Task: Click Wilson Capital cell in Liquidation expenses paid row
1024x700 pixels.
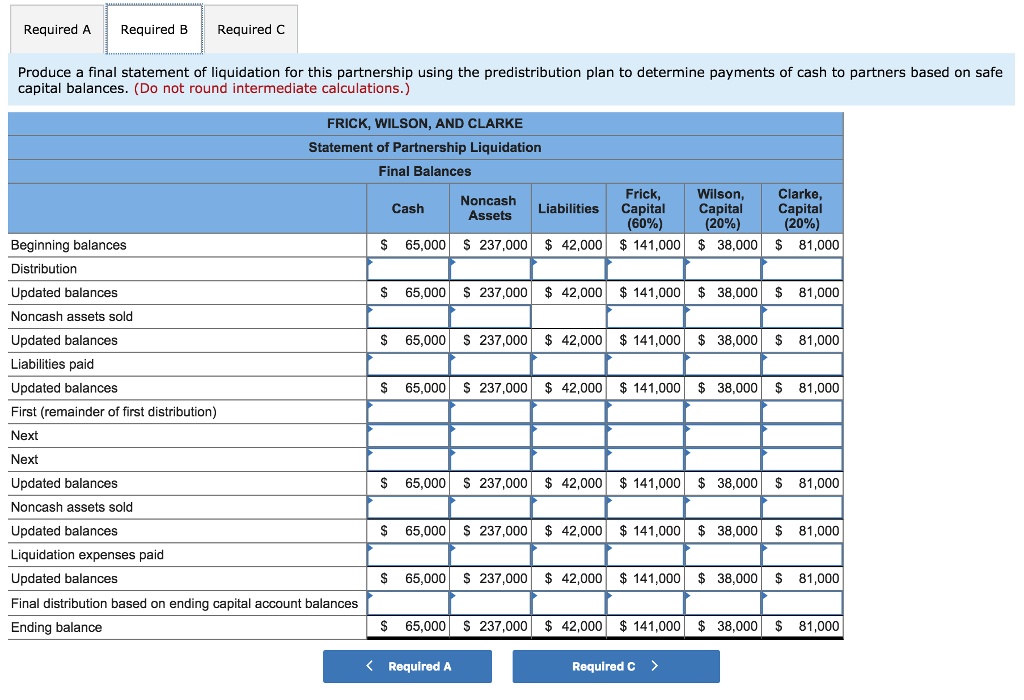Action: coord(723,555)
